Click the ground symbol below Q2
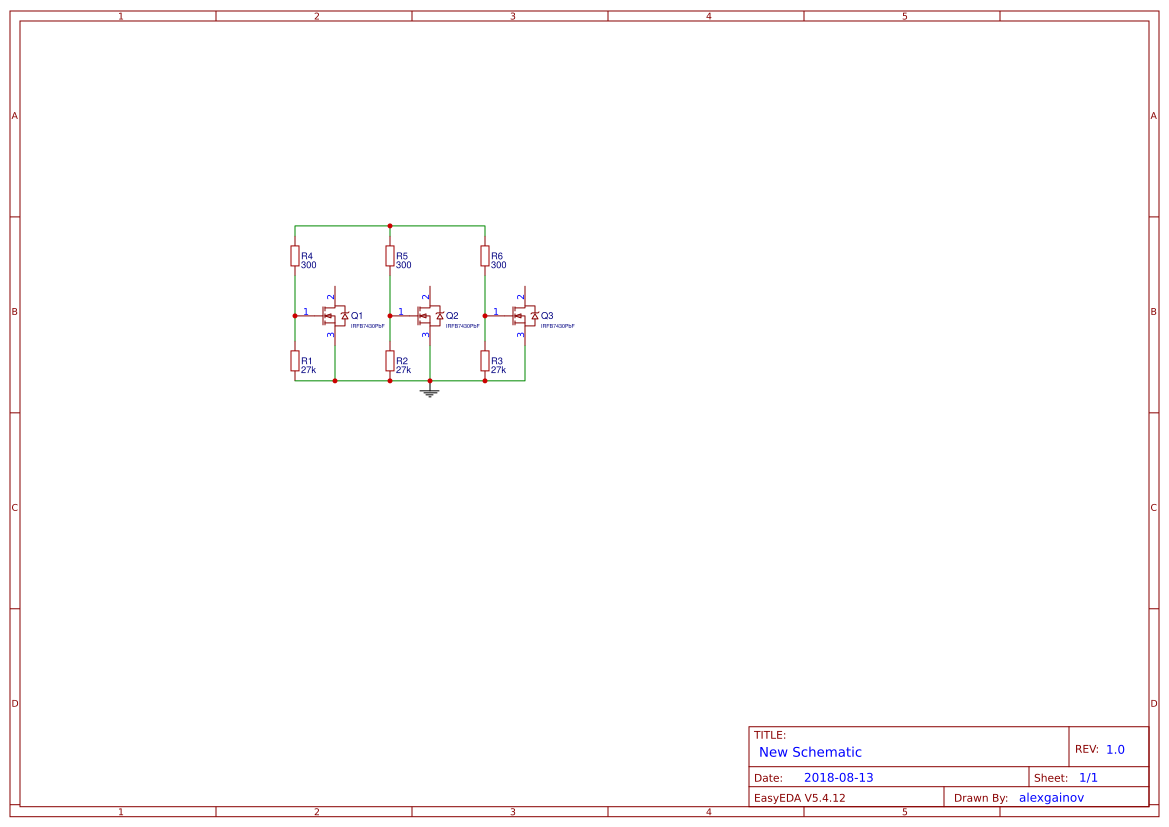This screenshot has width=1169, height=827. coord(428,393)
